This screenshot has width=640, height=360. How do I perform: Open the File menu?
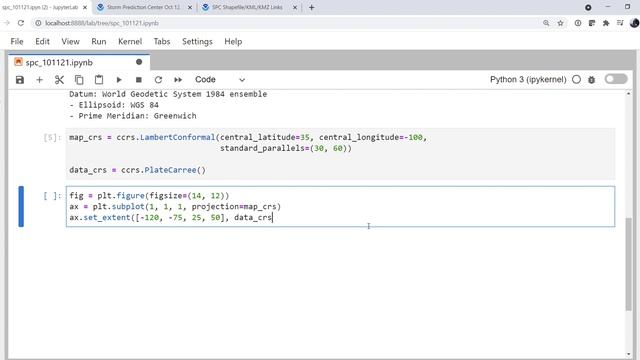(x=17, y=42)
